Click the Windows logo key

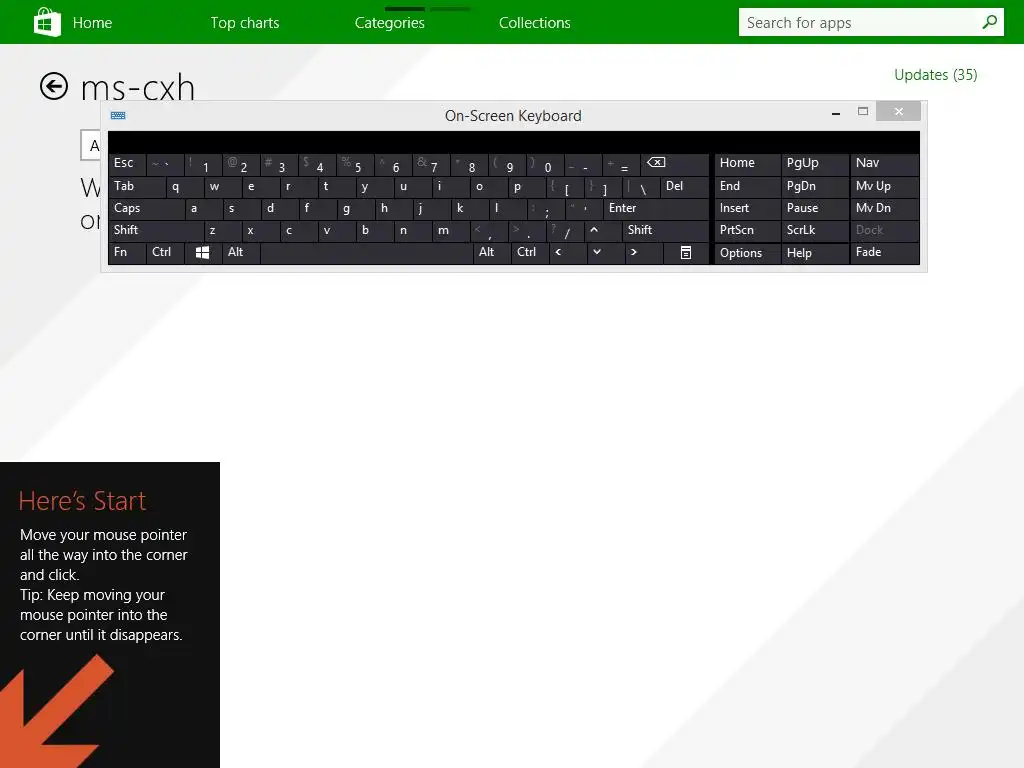click(x=202, y=253)
